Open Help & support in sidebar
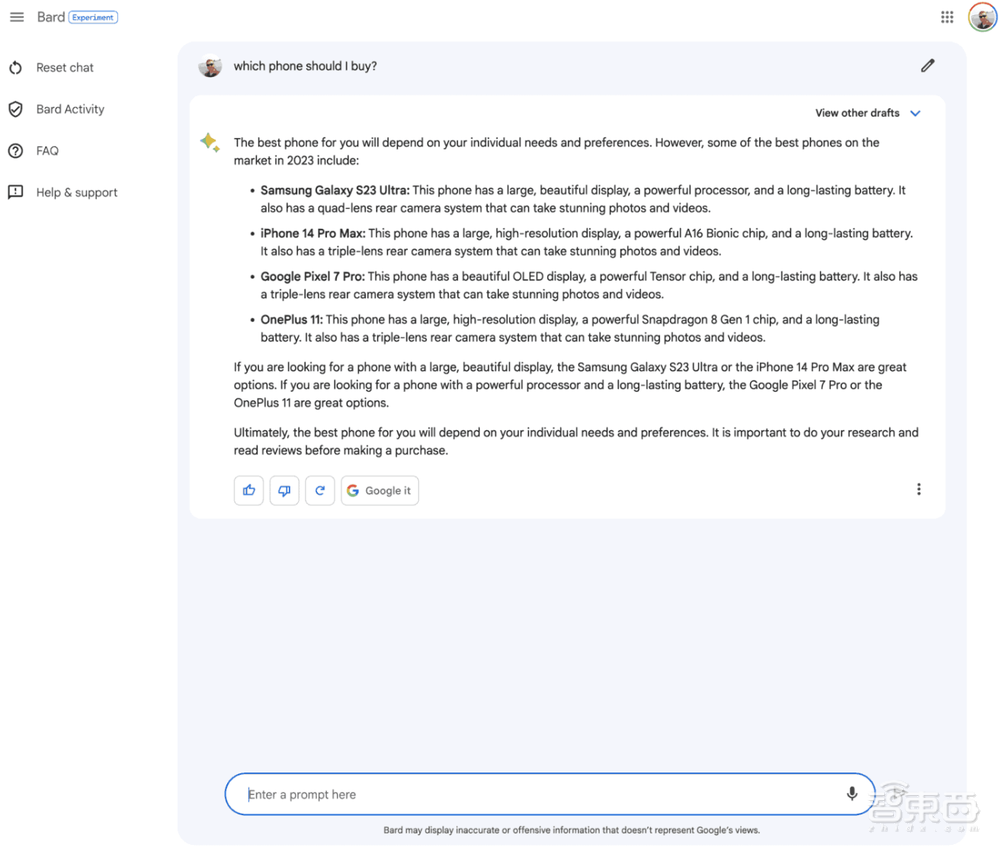Image resolution: width=1000 pixels, height=851 pixels. (x=76, y=192)
